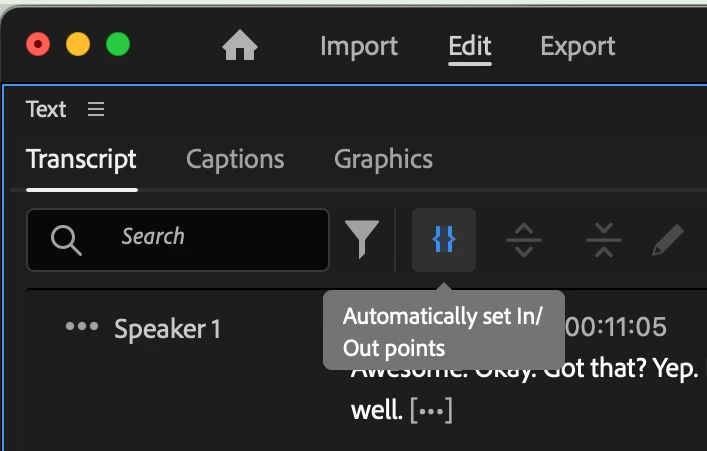Click the search magnifier icon
This screenshot has height=451, width=707.
[x=66, y=240]
